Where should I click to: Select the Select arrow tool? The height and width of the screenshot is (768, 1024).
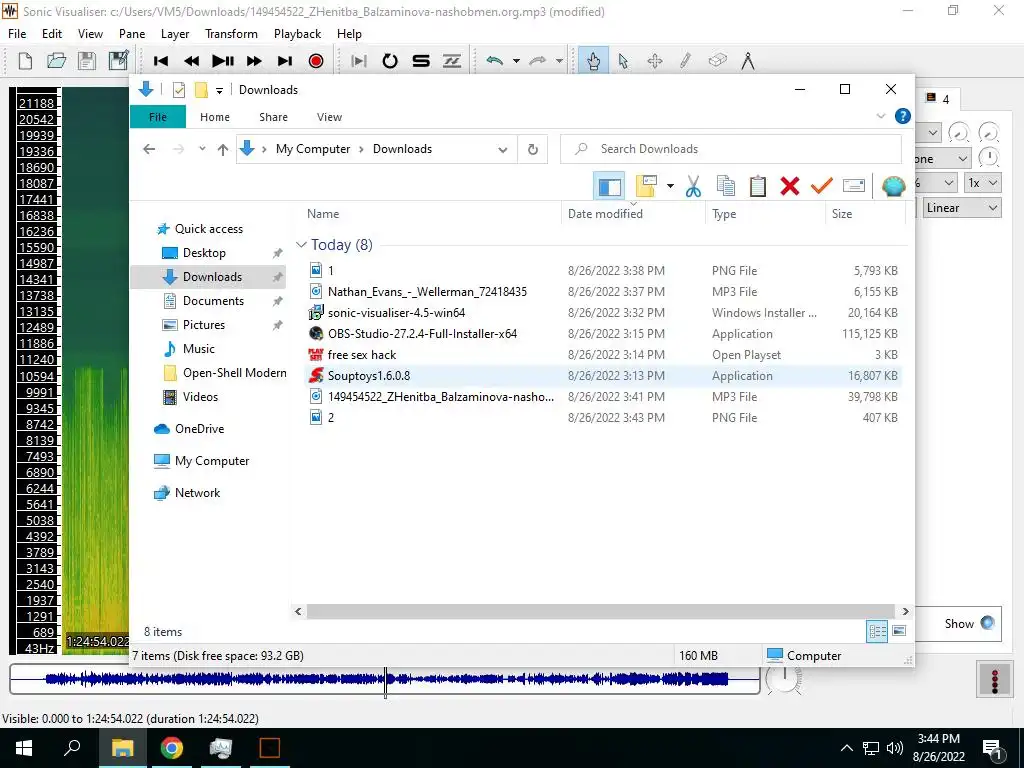point(623,61)
